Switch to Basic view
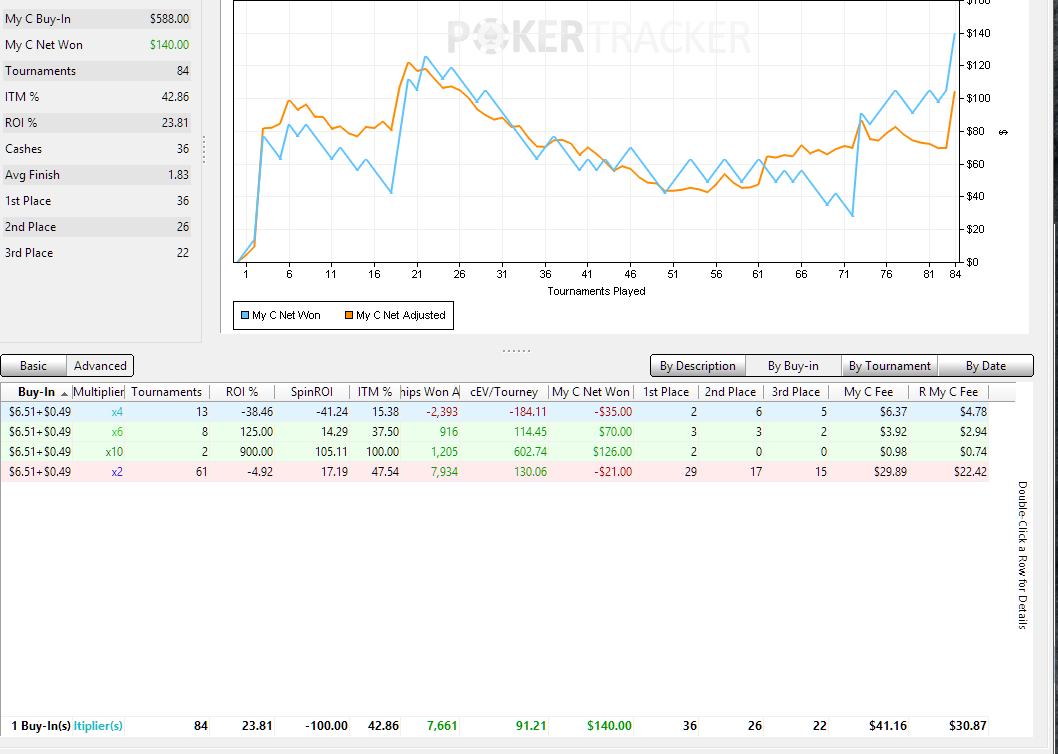 click(33, 366)
